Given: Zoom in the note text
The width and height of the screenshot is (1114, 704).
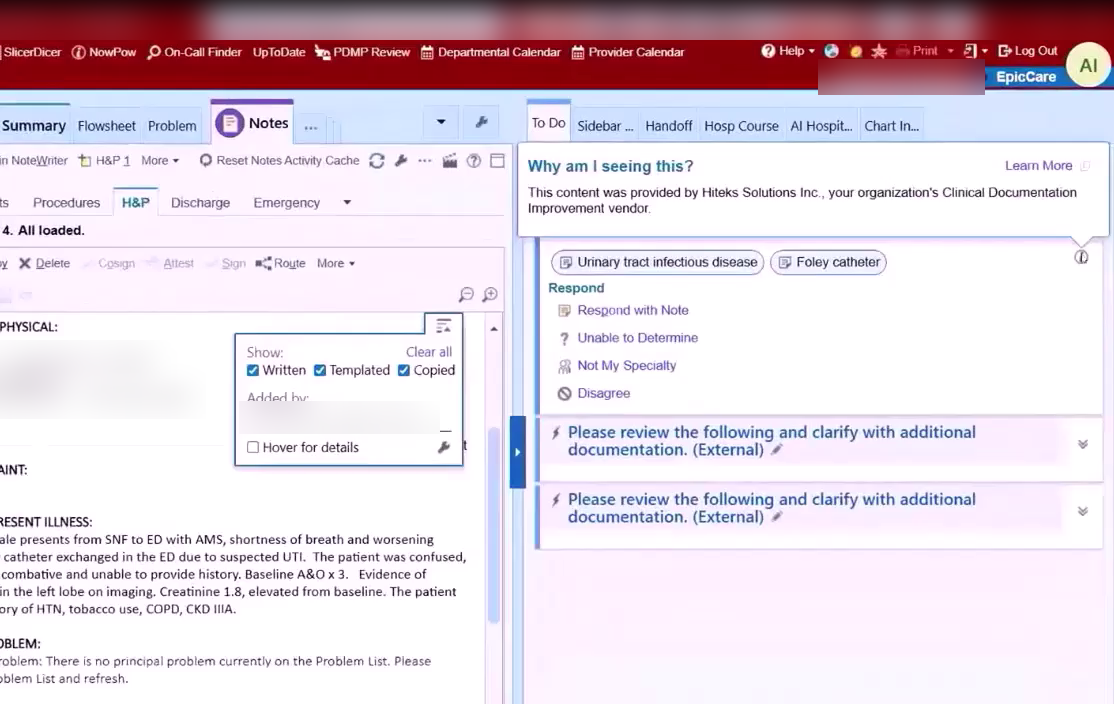Looking at the screenshot, I should [x=490, y=294].
